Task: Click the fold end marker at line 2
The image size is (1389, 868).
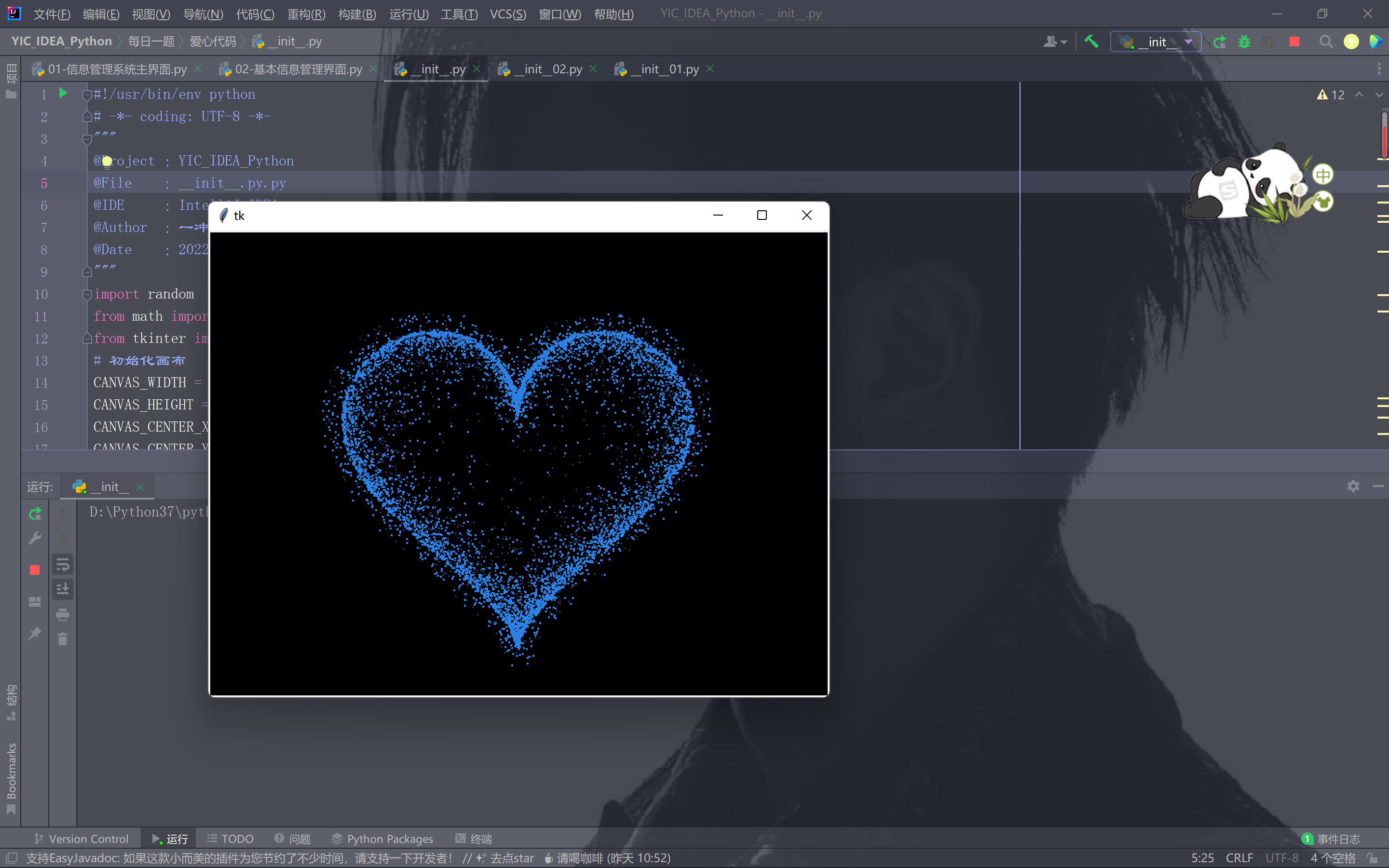Action: [x=87, y=117]
